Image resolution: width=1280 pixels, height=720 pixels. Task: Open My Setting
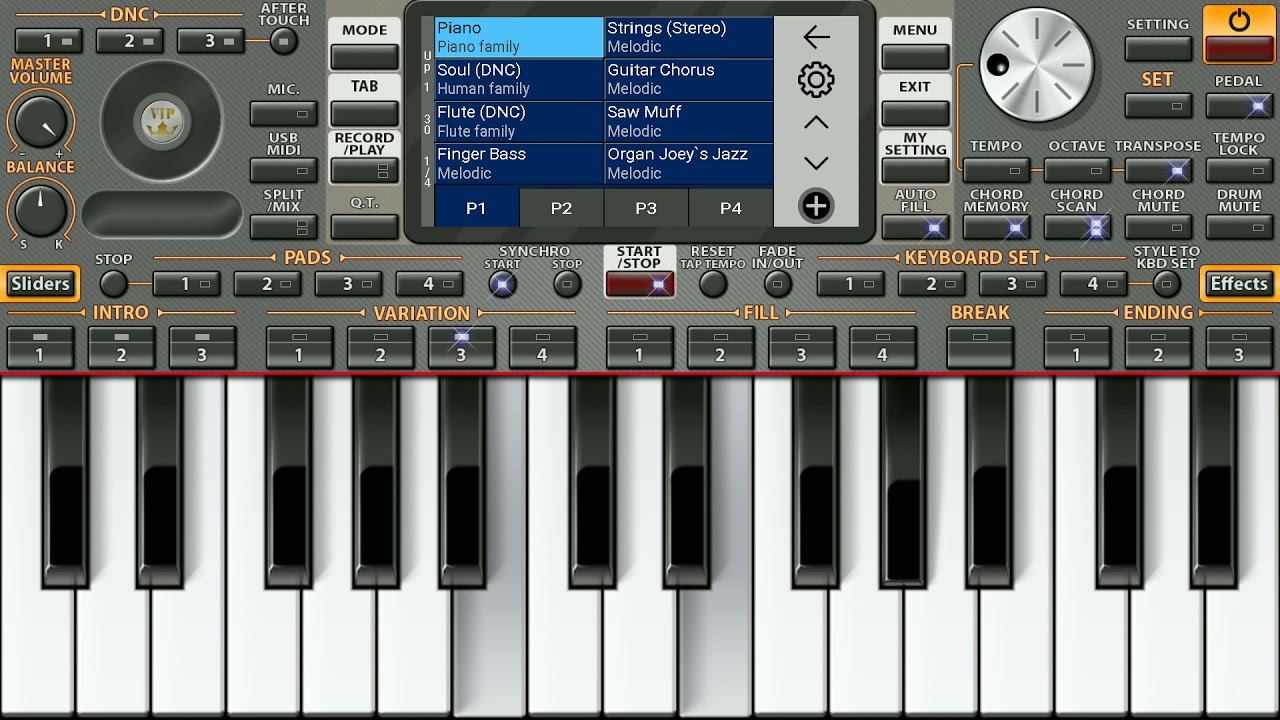pyautogui.click(x=915, y=170)
